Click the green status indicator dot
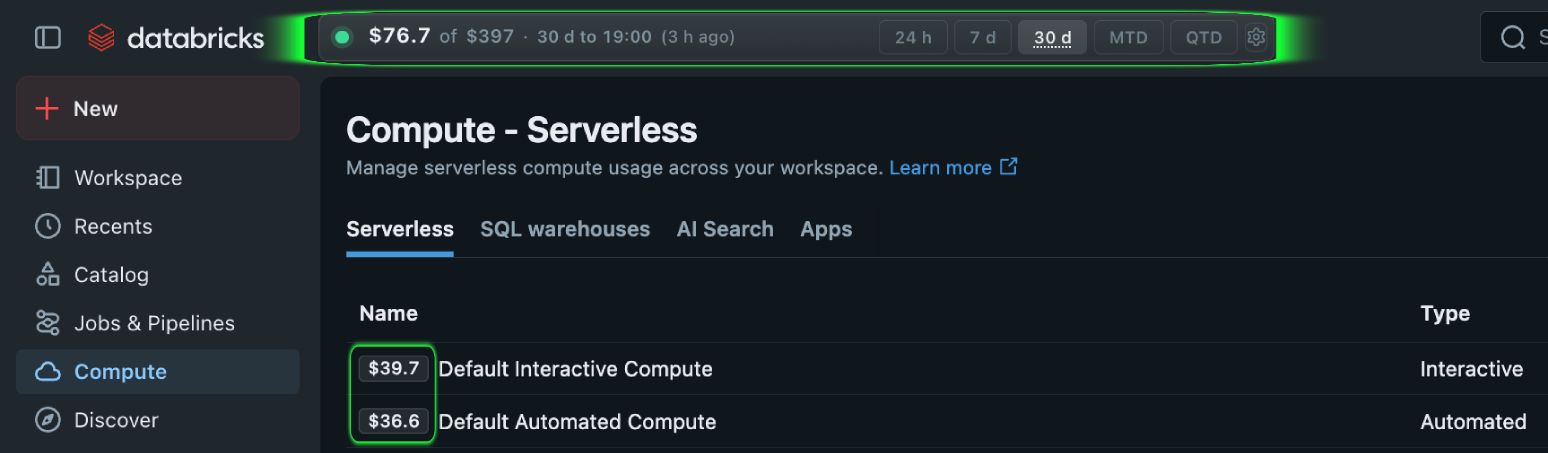The width and height of the screenshot is (1548, 453). coord(342,38)
